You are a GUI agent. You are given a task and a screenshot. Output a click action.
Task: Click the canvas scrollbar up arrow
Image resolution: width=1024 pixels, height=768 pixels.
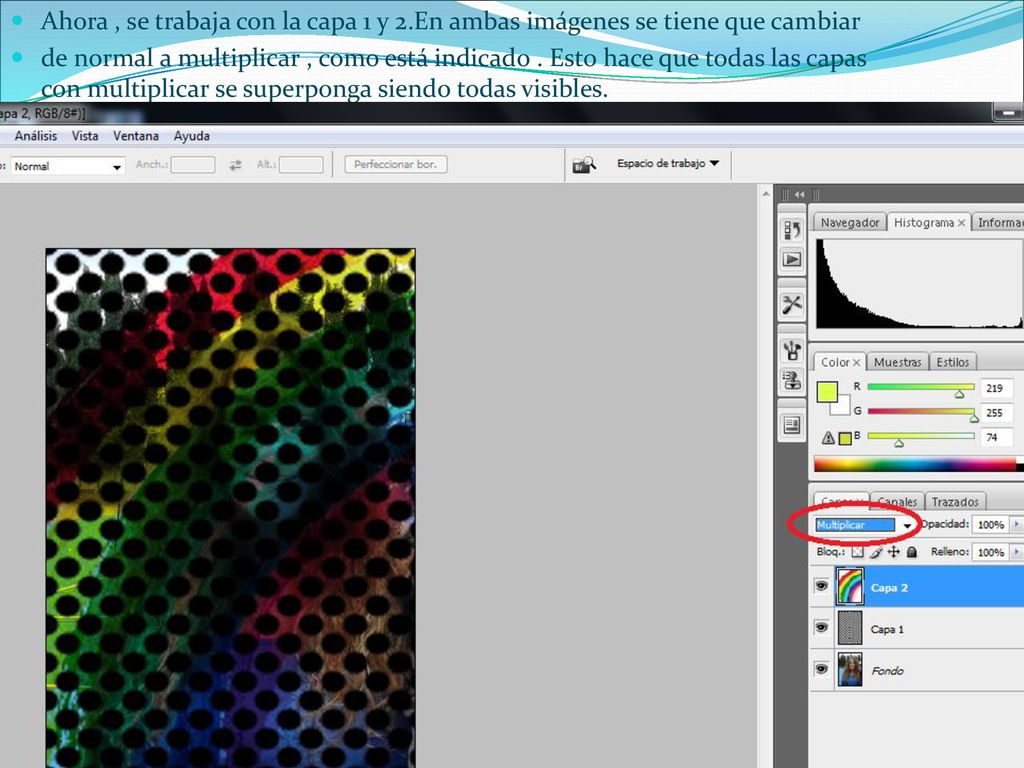point(765,193)
